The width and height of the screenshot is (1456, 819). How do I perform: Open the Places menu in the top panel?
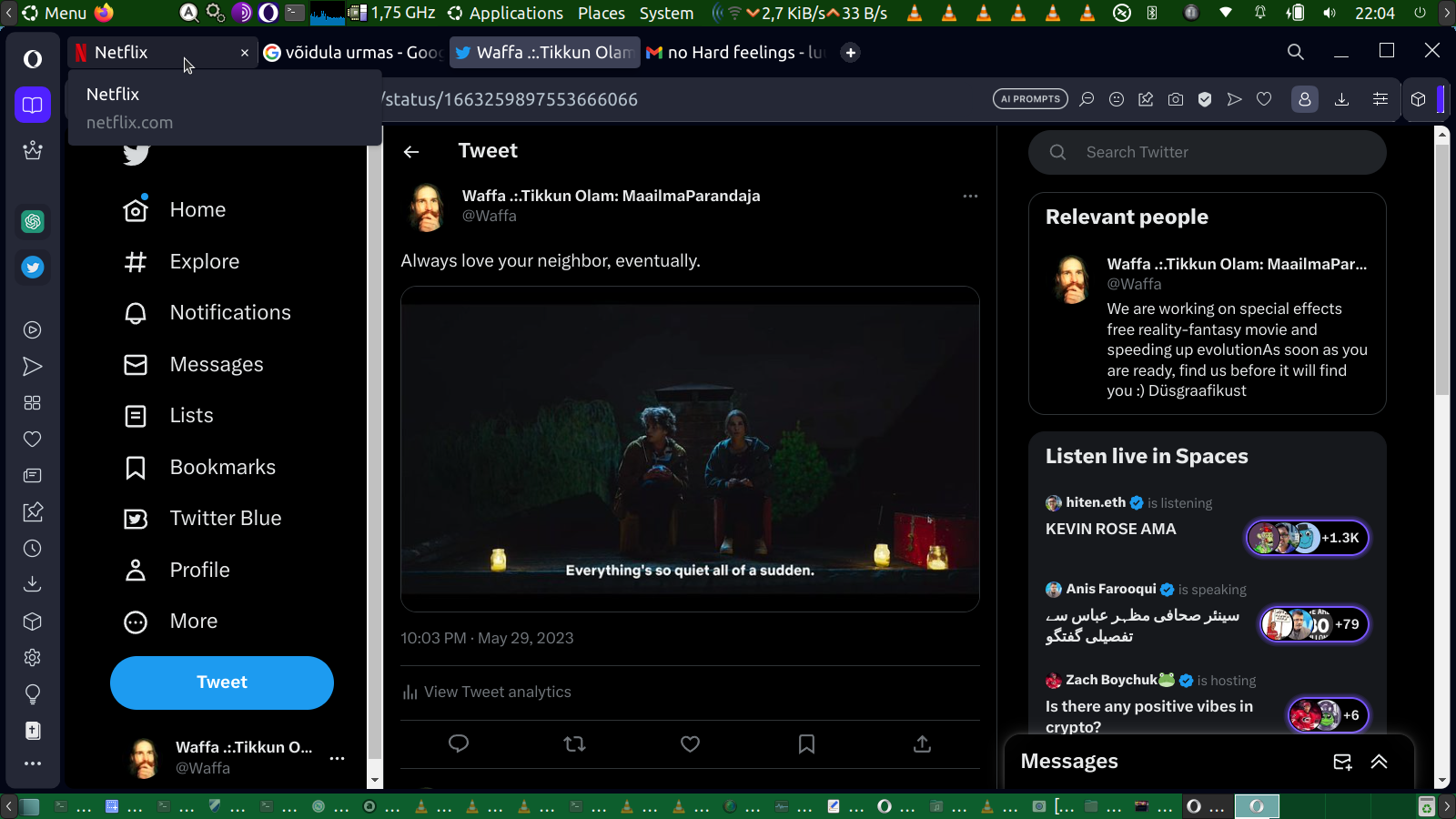click(602, 13)
